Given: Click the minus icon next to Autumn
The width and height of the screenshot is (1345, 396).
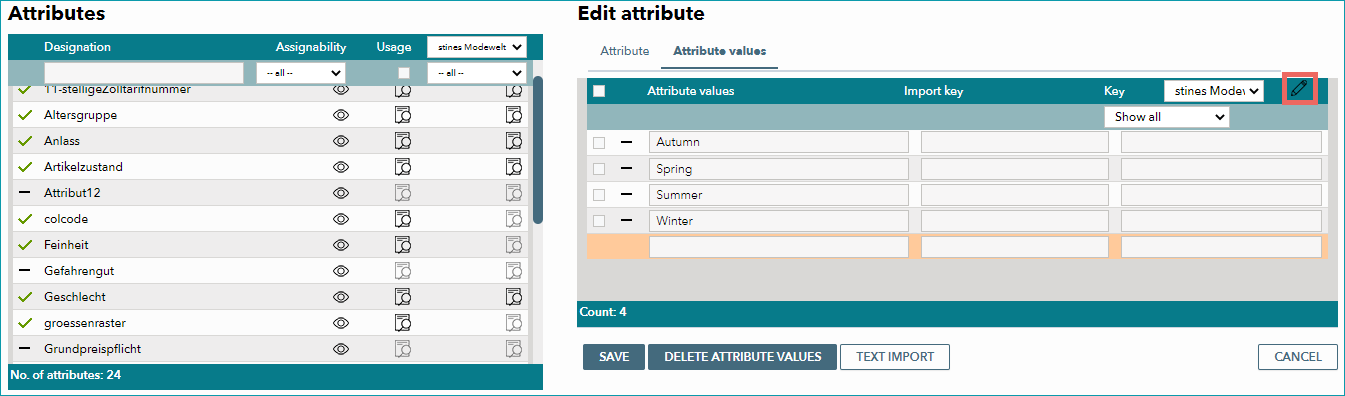Looking at the screenshot, I should (x=627, y=143).
